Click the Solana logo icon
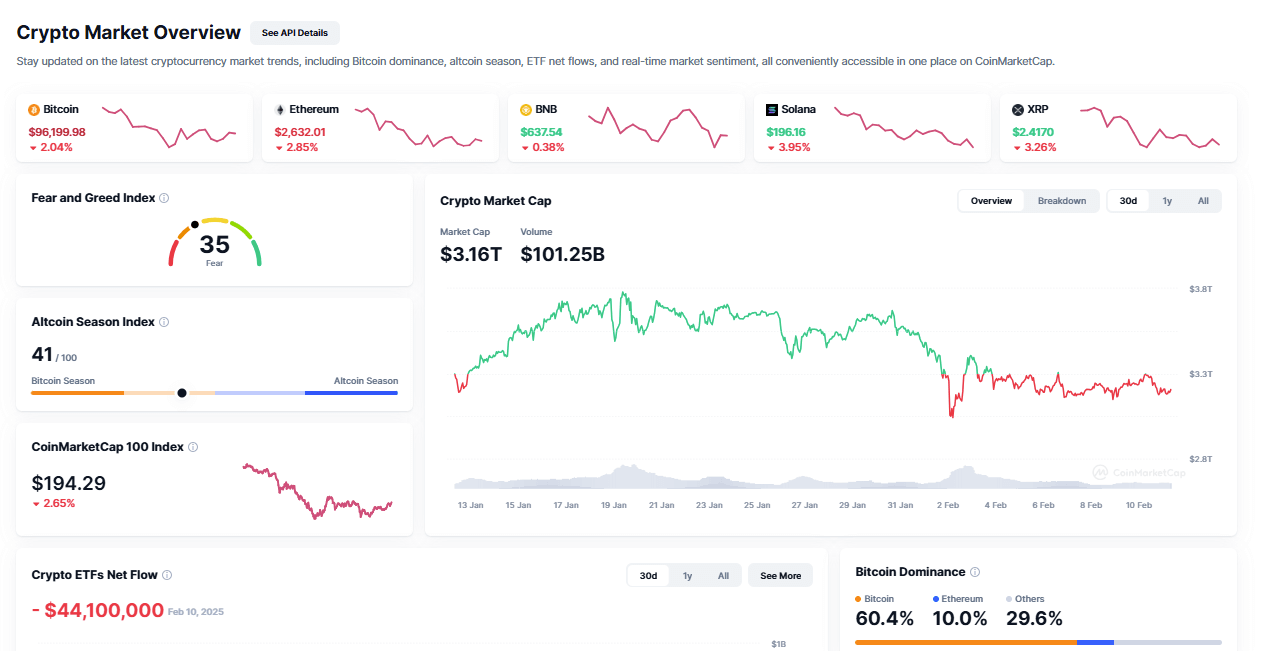The width and height of the screenshot is (1274, 651). pos(771,109)
